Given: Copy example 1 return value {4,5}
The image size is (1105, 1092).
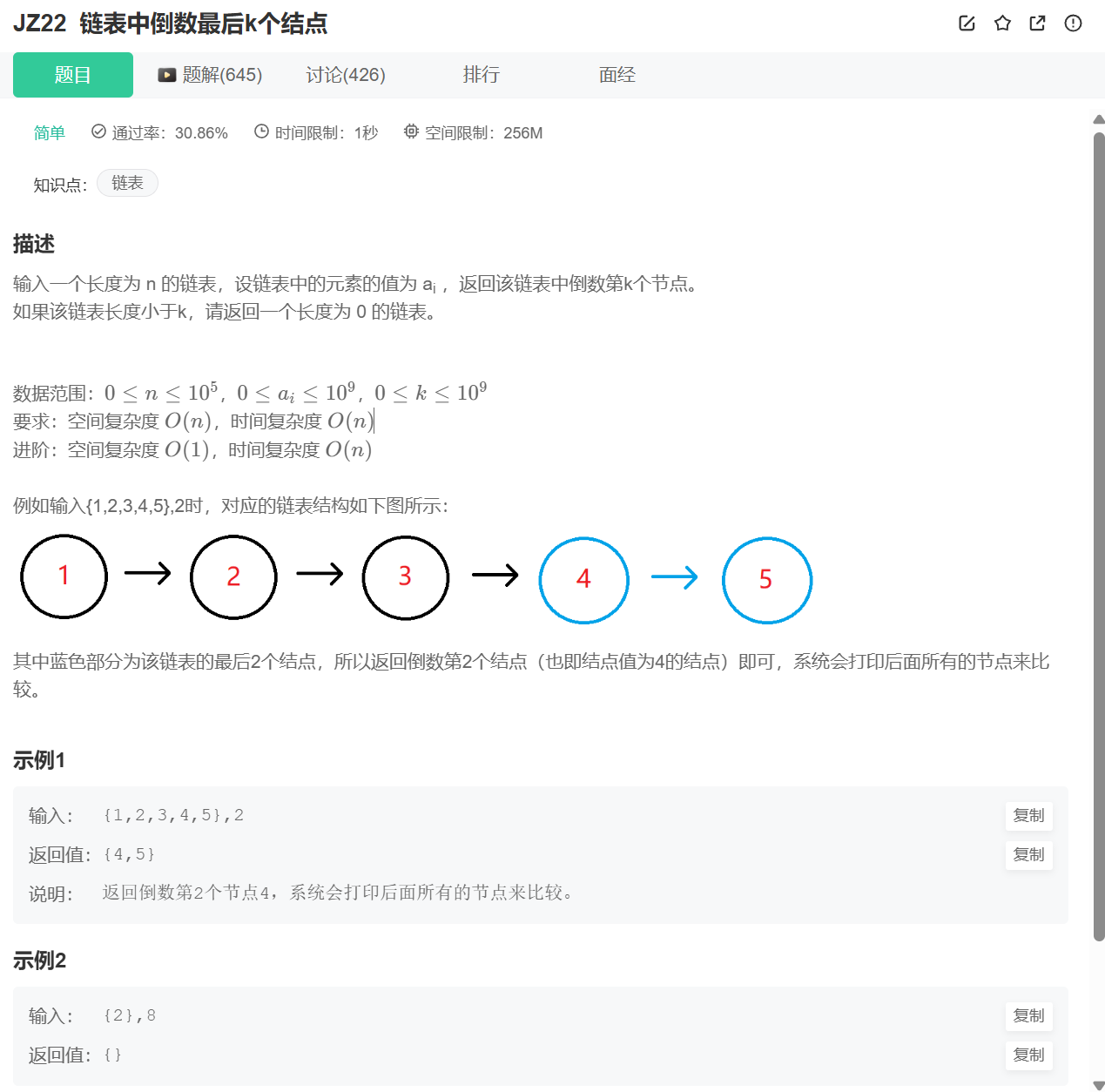Looking at the screenshot, I should point(1028,855).
